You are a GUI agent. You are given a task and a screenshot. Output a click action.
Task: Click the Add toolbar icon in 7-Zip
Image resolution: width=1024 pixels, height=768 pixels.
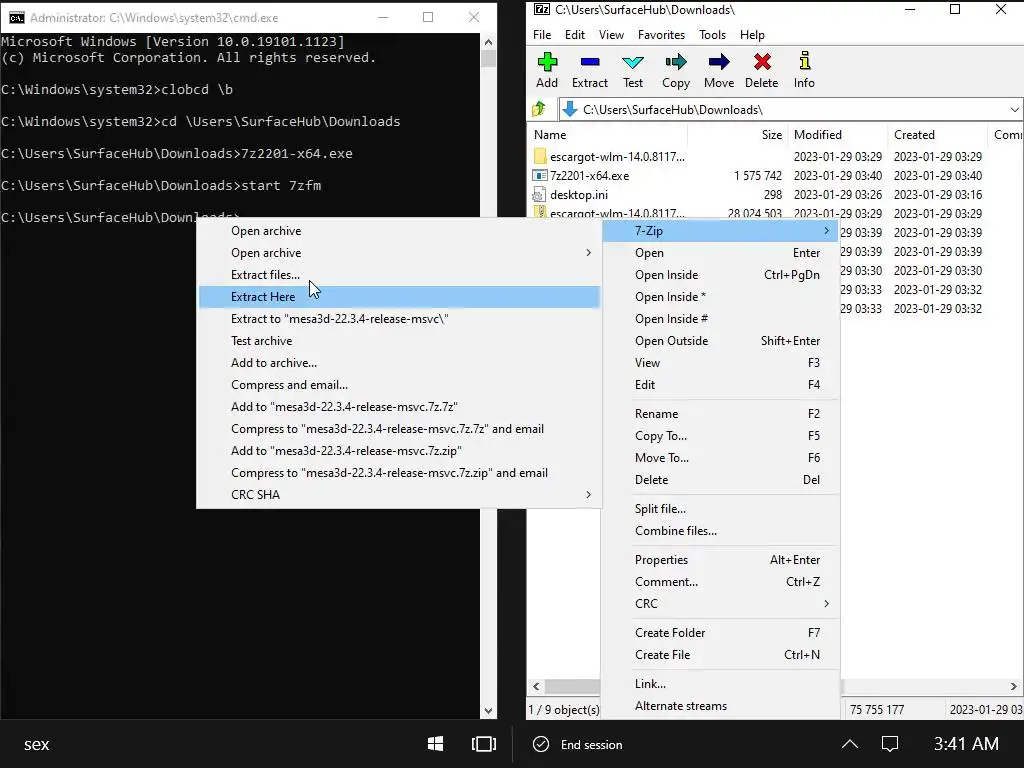(x=547, y=63)
